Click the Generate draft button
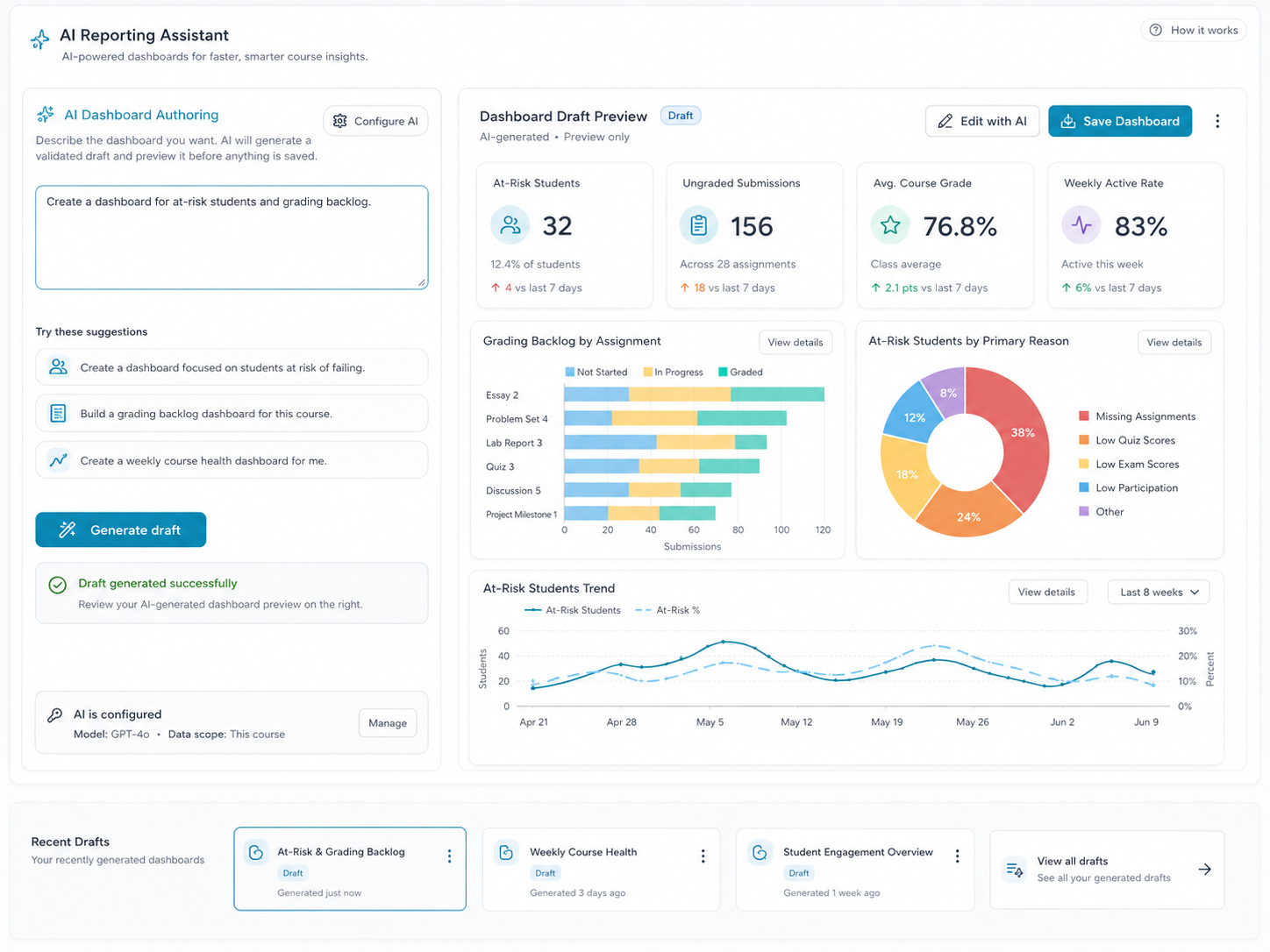 pyautogui.click(x=121, y=529)
